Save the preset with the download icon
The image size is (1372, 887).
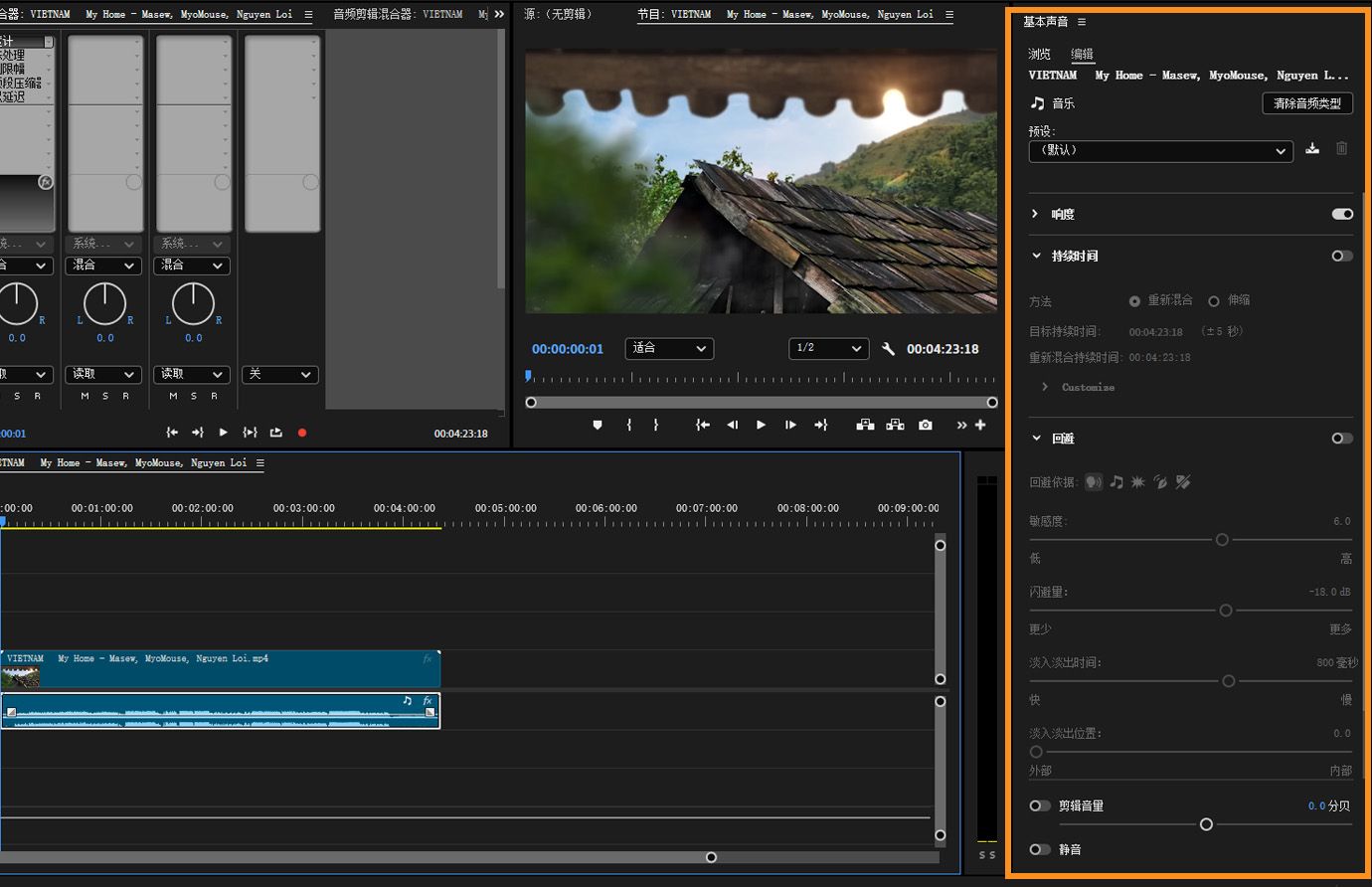[1312, 147]
